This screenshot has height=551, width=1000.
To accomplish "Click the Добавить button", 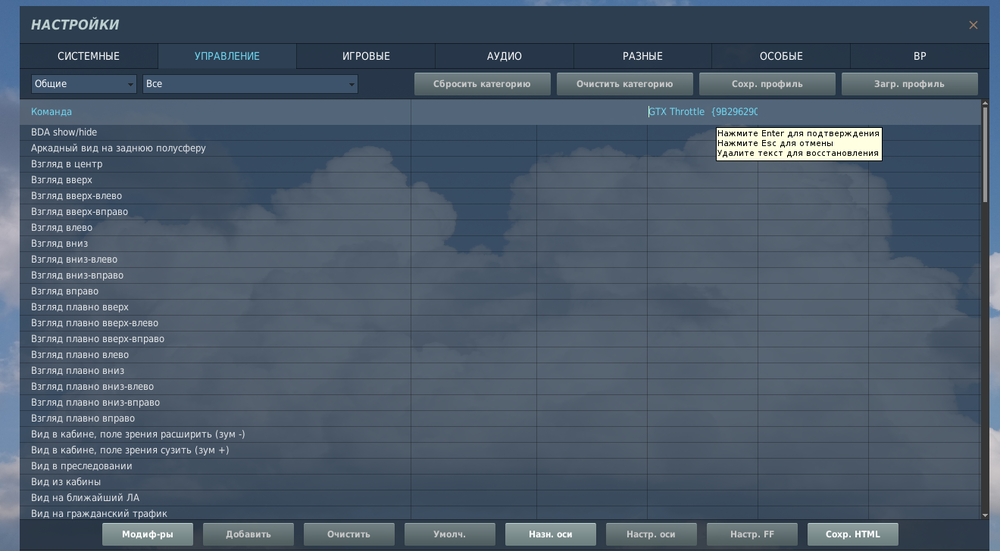I will pos(248,534).
